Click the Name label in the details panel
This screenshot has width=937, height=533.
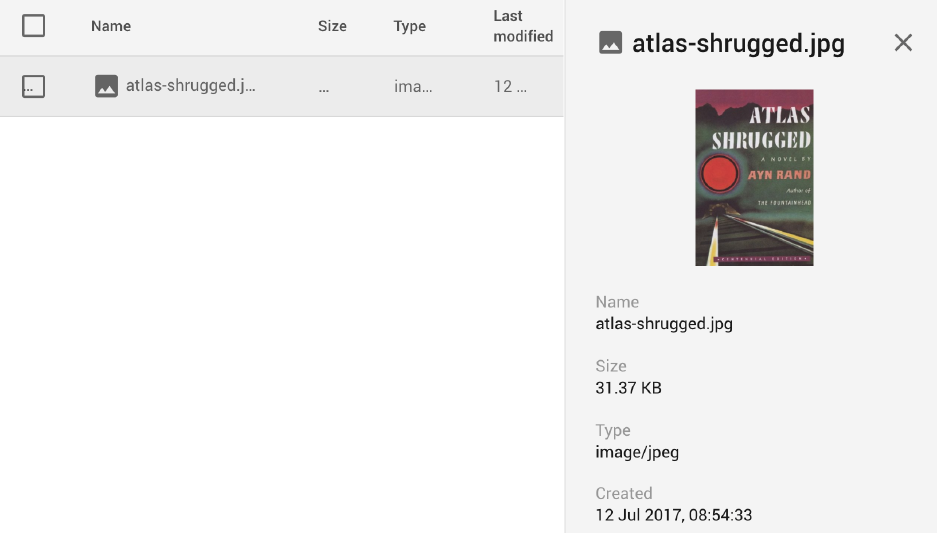pyautogui.click(x=617, y=302)
